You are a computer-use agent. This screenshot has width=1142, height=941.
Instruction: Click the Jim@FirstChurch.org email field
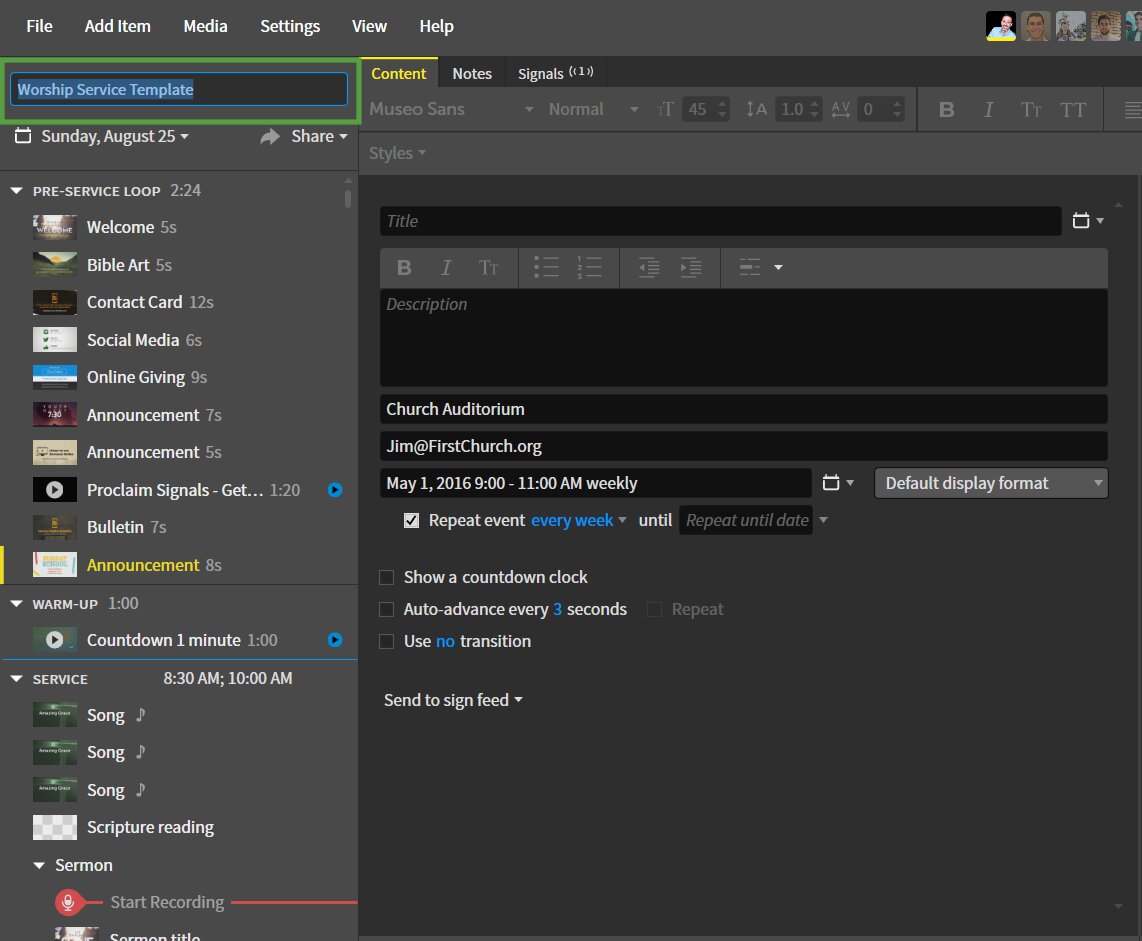point(744,446)
